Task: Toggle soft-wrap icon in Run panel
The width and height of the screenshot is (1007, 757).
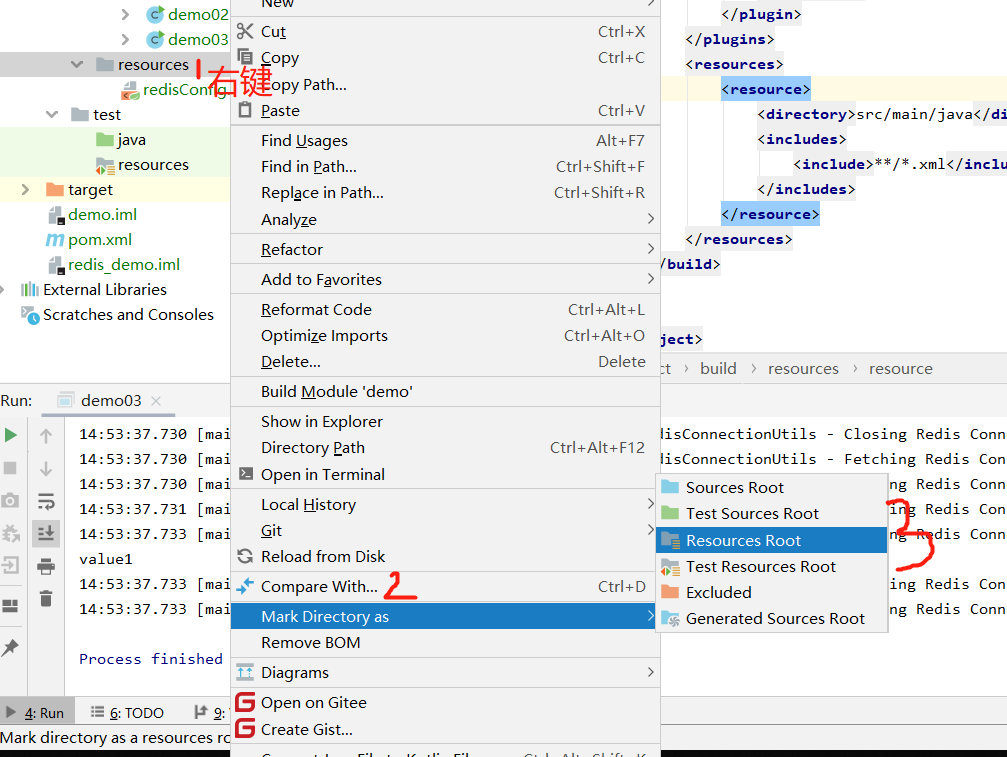Action: (46, 501)
